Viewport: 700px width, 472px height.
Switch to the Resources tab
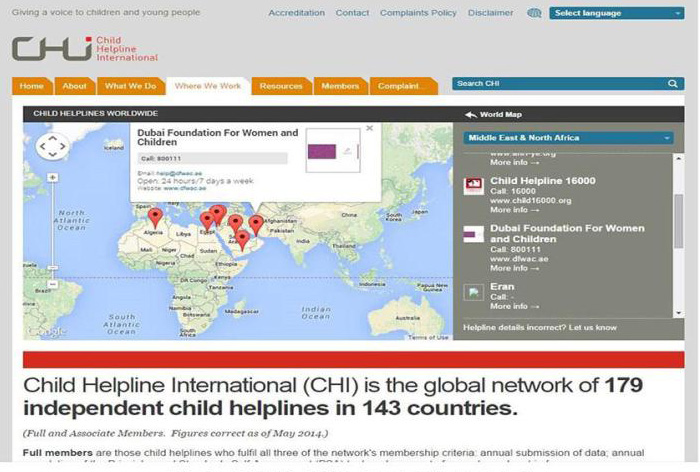pyautogui.click(x=281, y=86)
